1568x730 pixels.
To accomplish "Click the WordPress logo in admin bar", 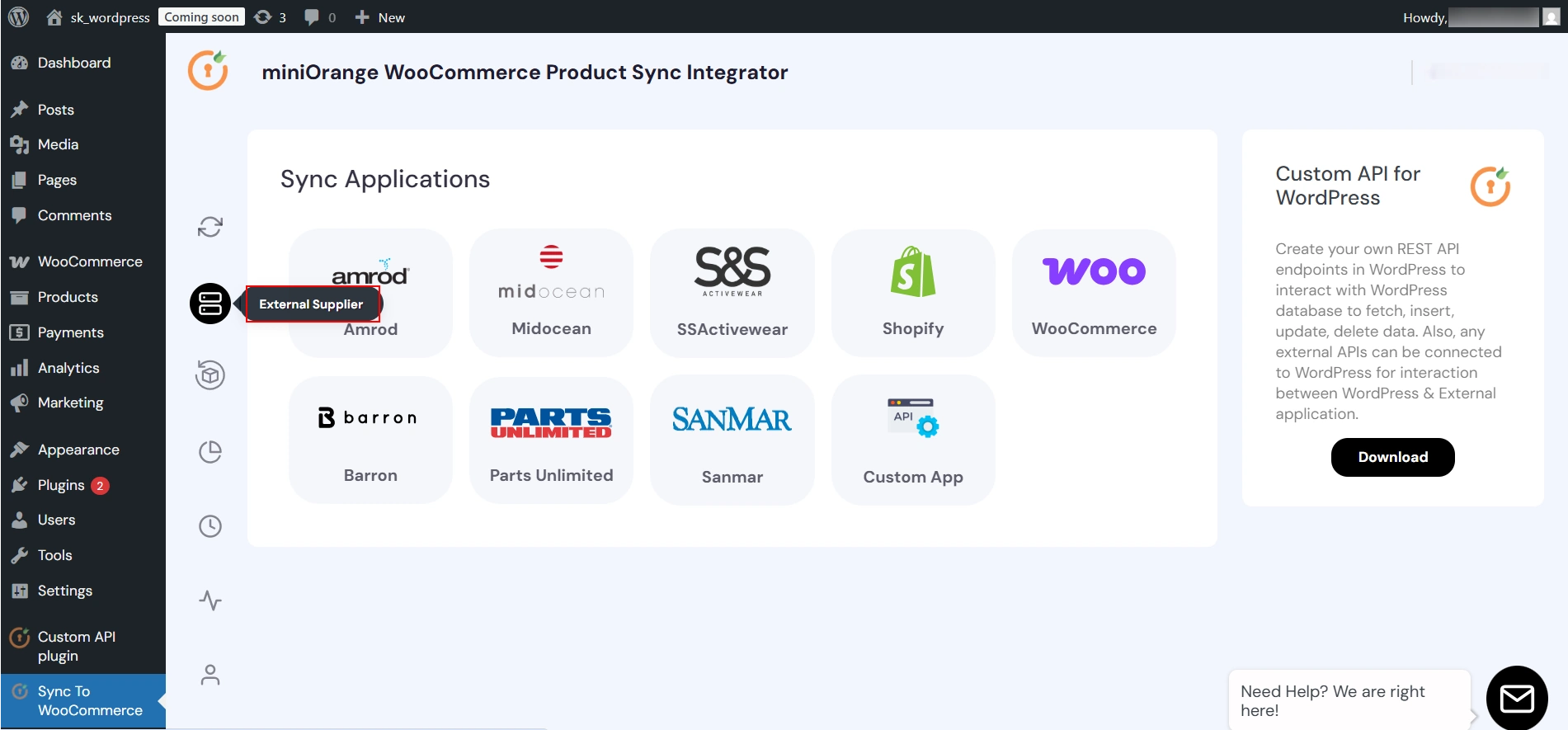I will (18, 16).
